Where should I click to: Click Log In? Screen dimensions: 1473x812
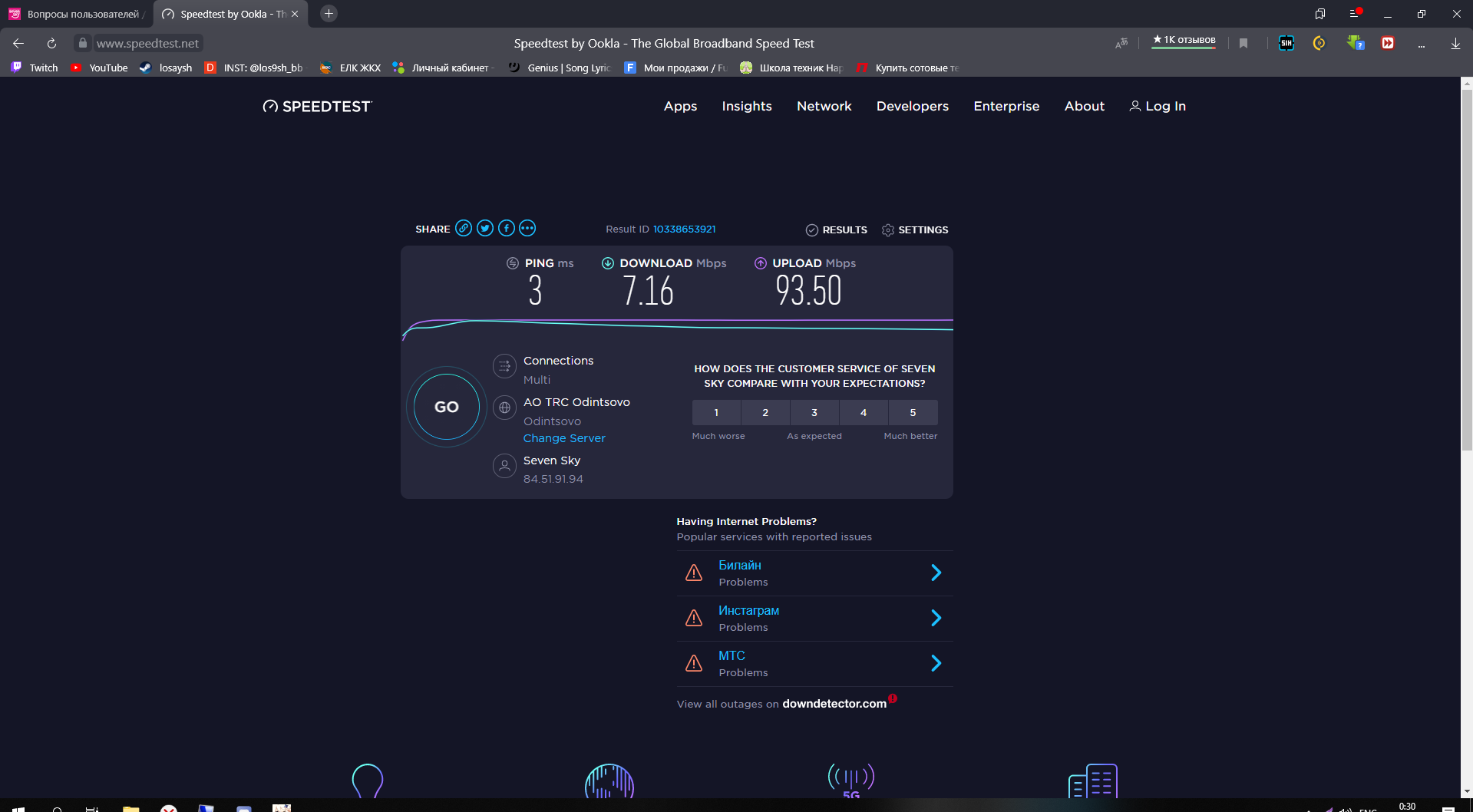point(1158,106)
